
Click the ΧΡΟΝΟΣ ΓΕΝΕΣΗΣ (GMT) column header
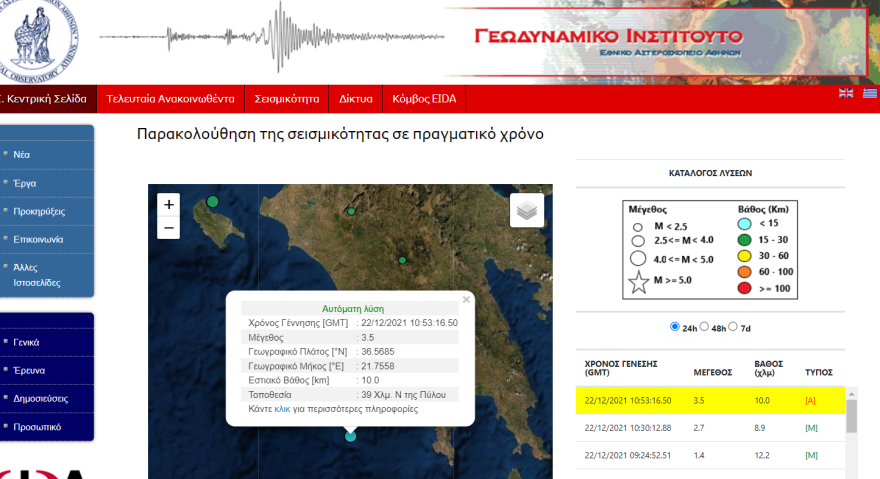621,368
